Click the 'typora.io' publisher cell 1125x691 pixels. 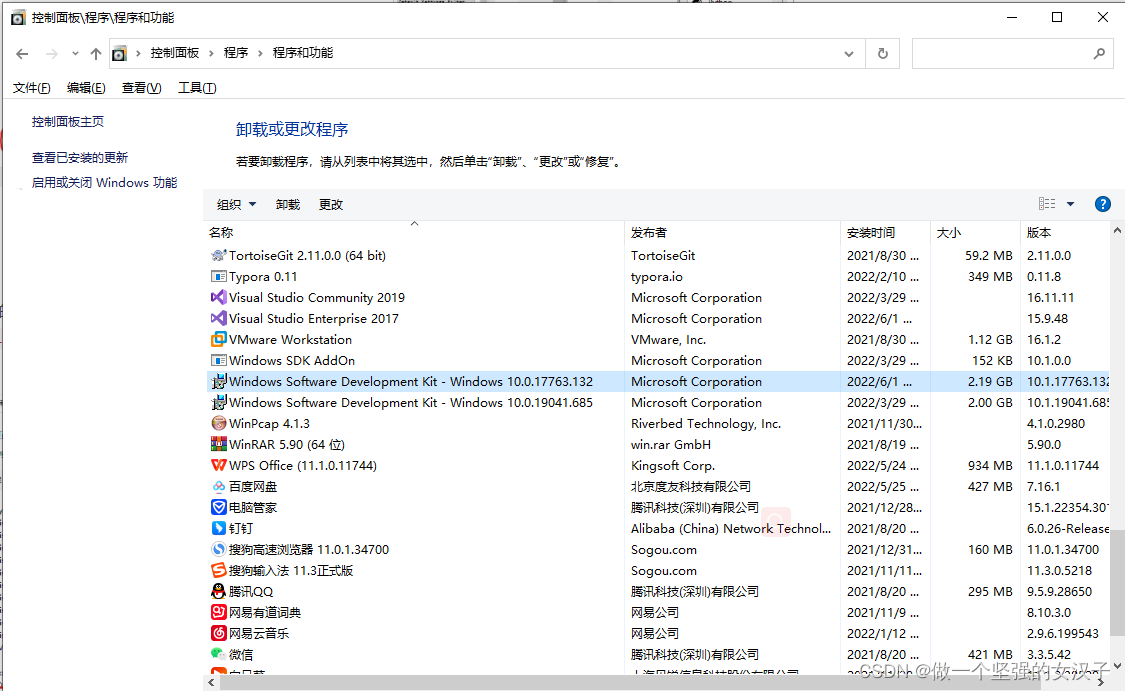656,276
